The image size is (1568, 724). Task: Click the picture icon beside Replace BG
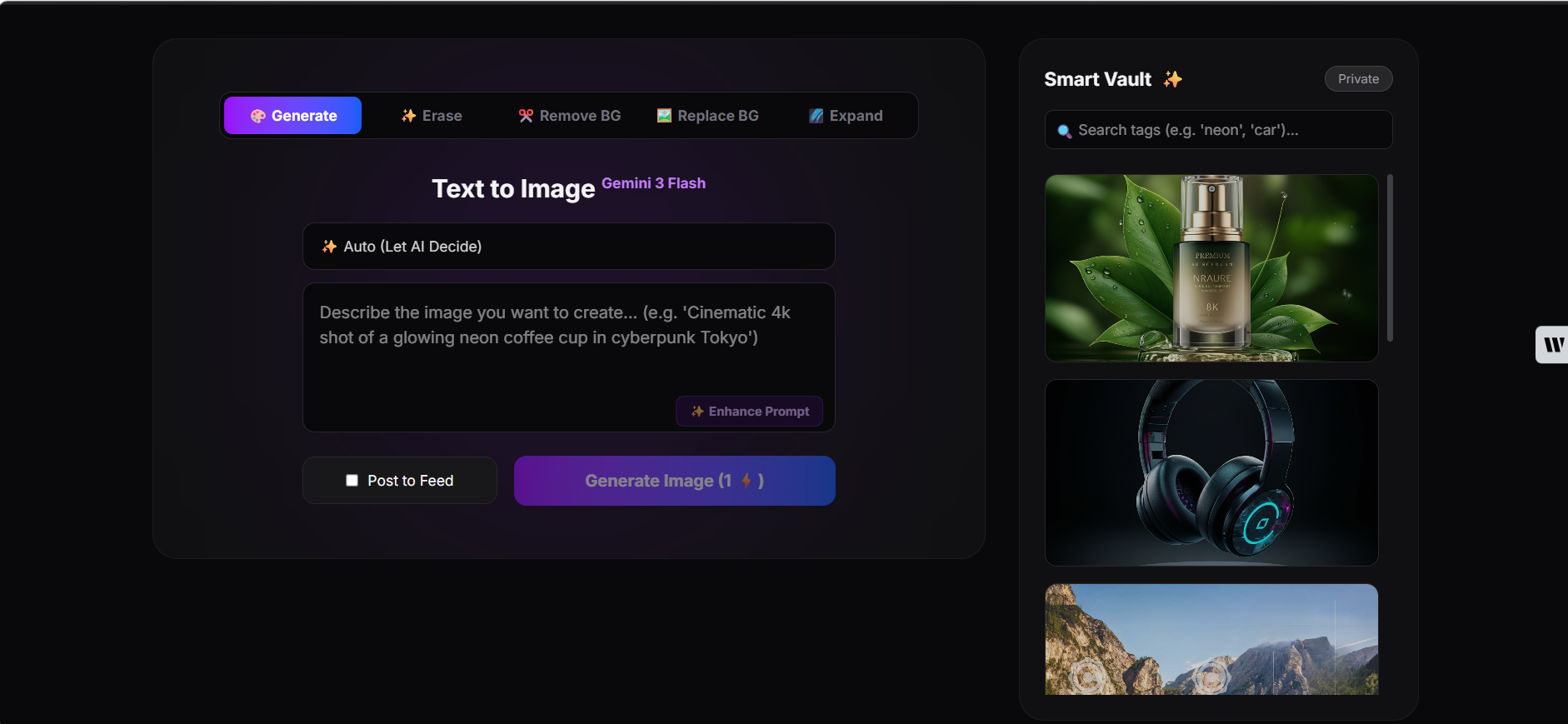pos(664,116)
